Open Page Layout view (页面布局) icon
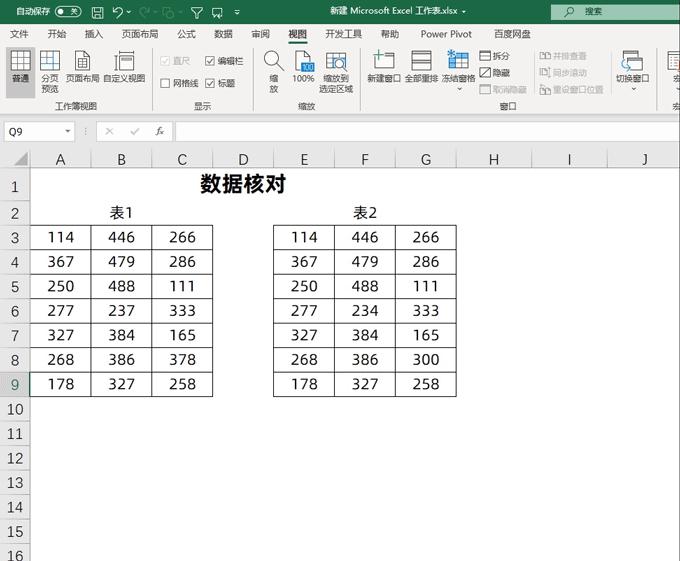The width and height of the screenshot is (680, 561). point(82,66)
